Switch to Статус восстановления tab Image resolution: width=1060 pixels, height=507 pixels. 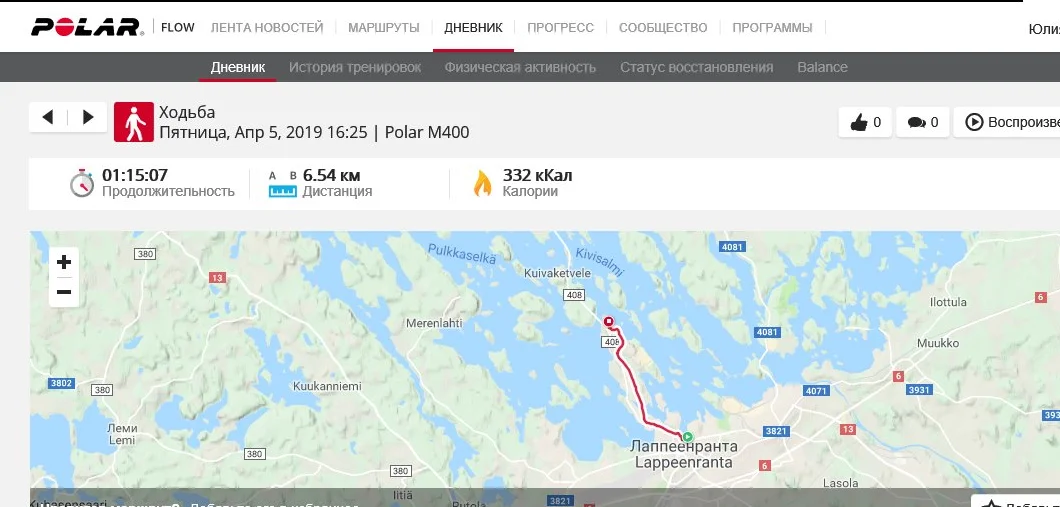click(x=696, y=67)
